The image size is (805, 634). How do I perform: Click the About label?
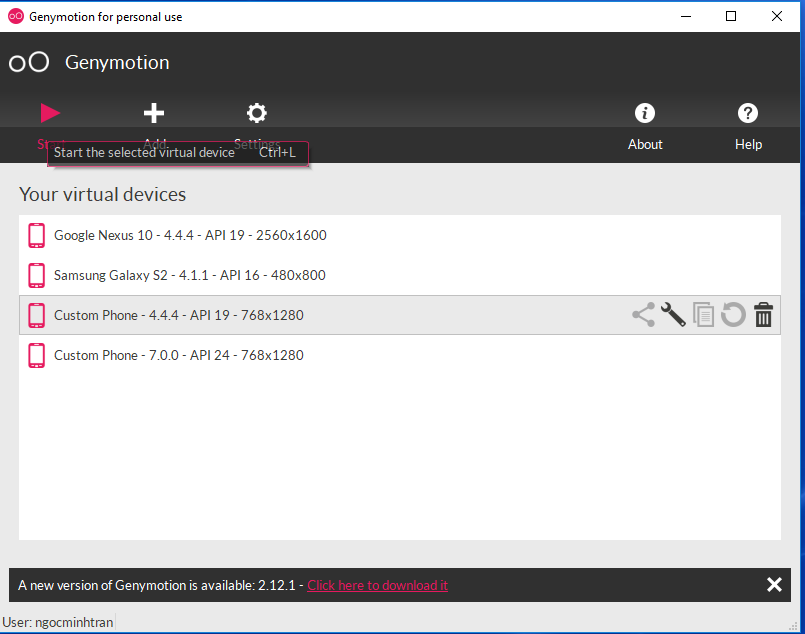645,144
